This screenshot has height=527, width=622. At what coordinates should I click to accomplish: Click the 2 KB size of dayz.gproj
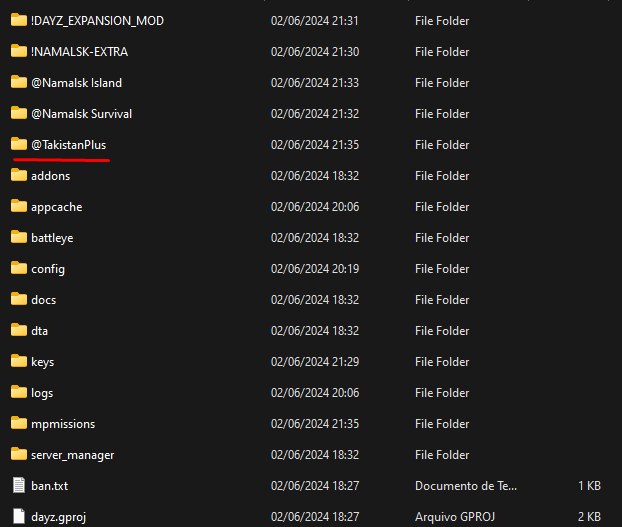point(589,517)
